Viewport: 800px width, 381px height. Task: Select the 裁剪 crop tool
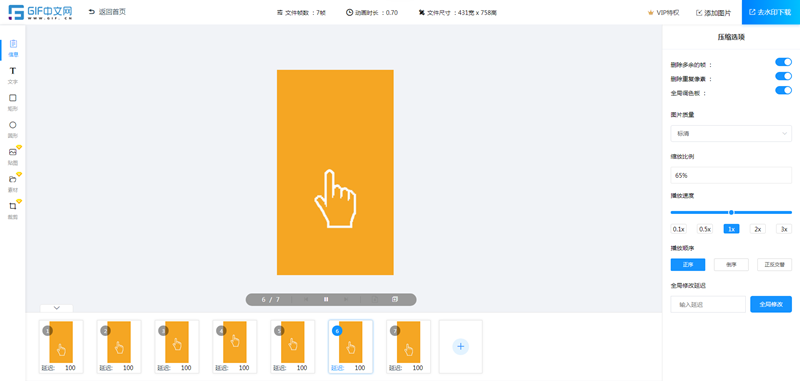[x=13, y=210]
